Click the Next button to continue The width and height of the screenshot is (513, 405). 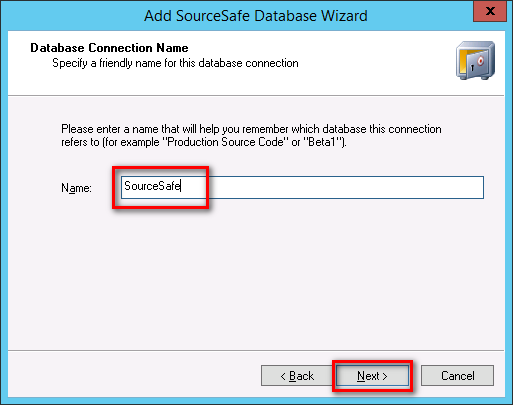point(372,376)
